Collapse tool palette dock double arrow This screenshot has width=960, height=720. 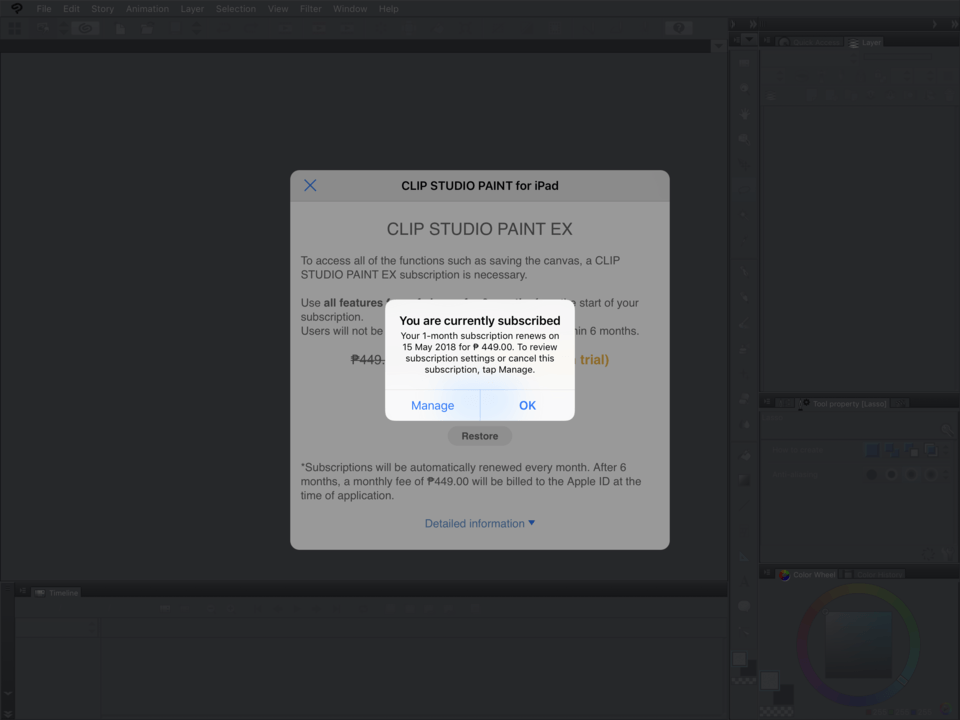point(752,24)
